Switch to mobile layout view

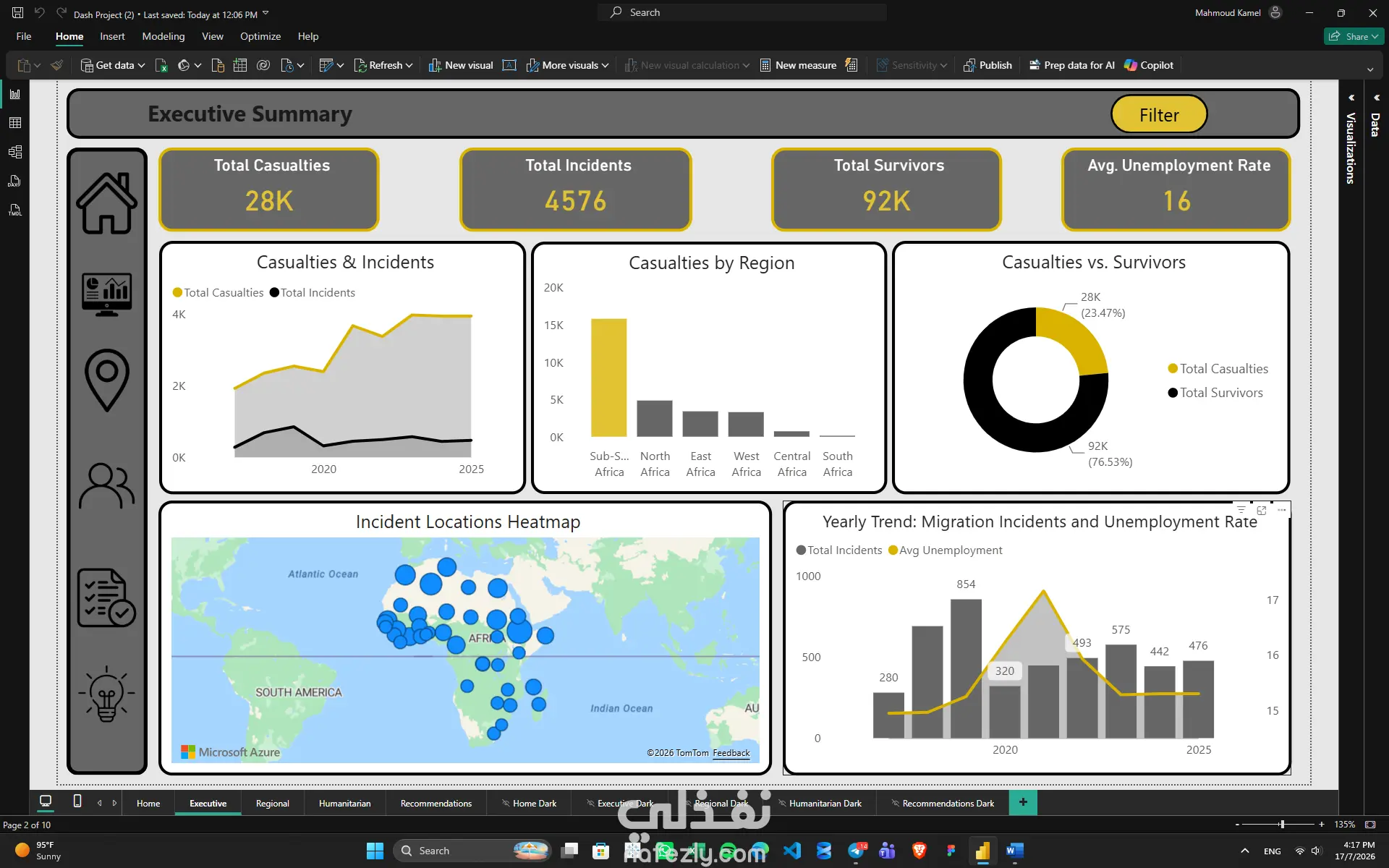pos(77,801)
